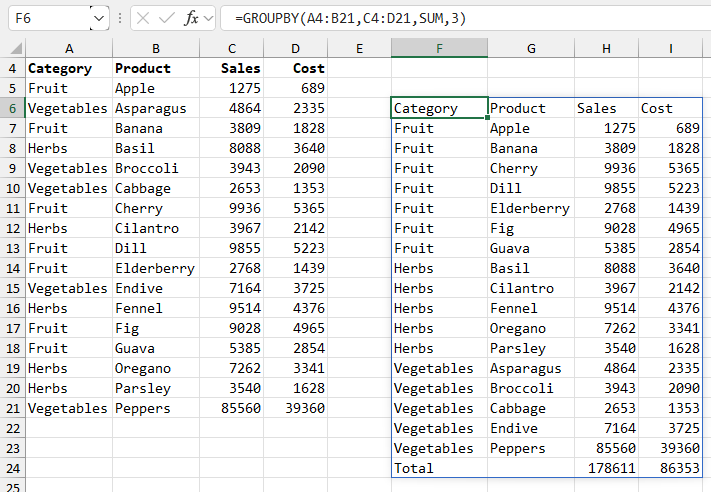Click Vegetables in cell A6
This screenshot has height=492, width=711.
tap(69, 108)
